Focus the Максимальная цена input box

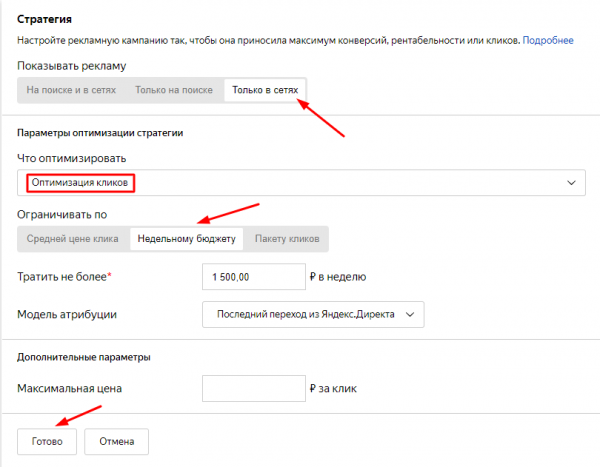pyautogui.click(x=252, y=388)
